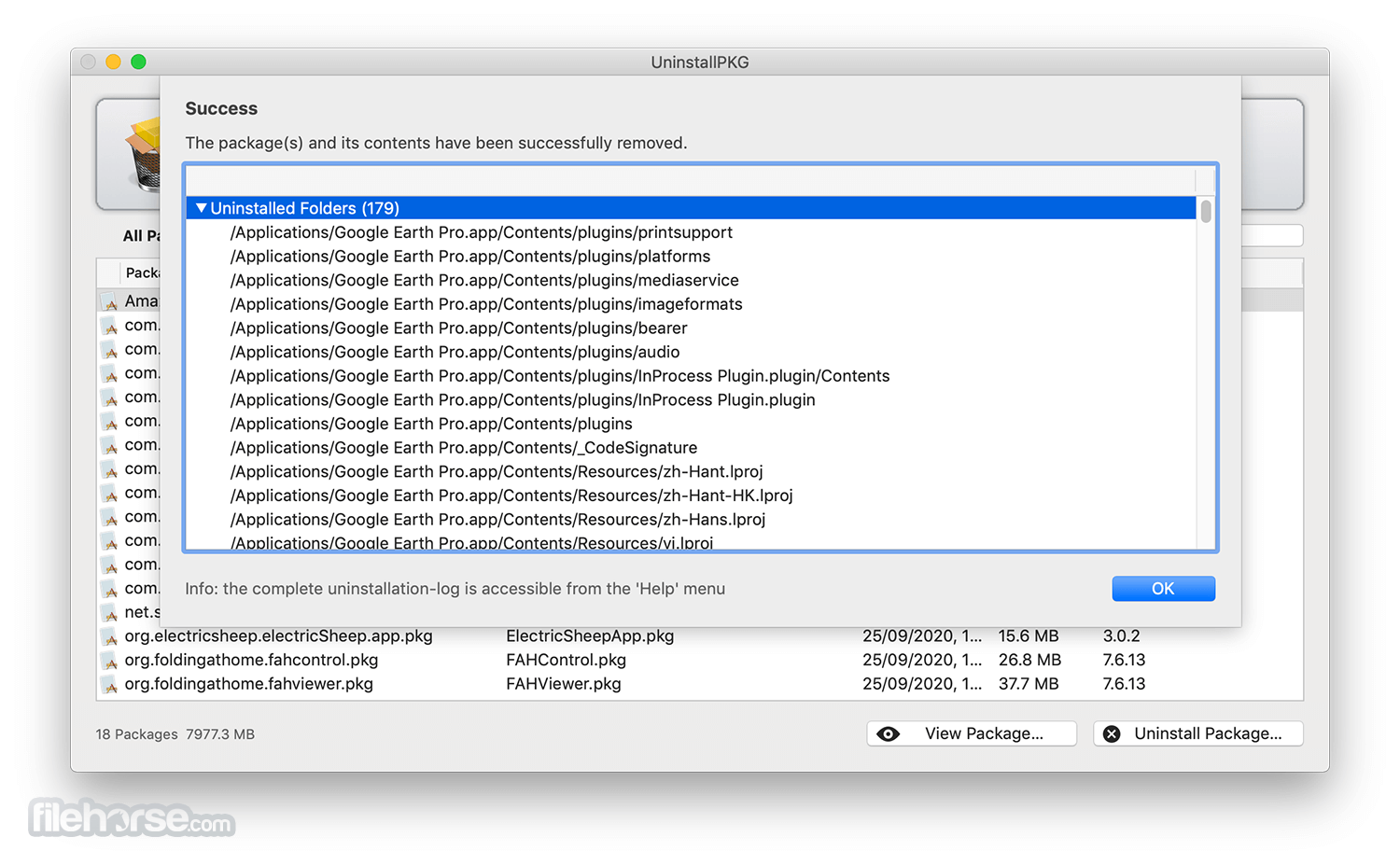
Task: Select the path ending in Resources/zh-Hant.lproj
Action: [497, 472]
